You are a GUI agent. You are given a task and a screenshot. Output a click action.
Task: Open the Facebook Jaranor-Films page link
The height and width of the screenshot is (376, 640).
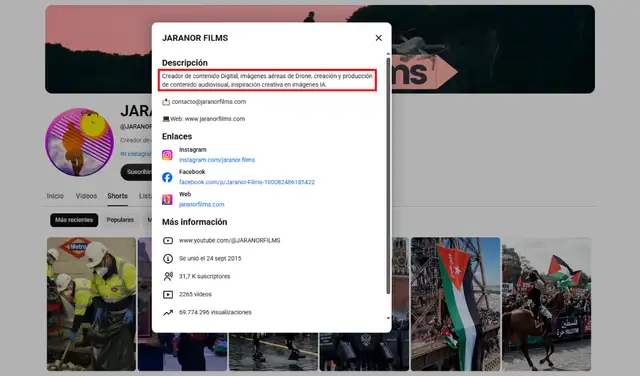pyautogui.click(x=247, y=182)
